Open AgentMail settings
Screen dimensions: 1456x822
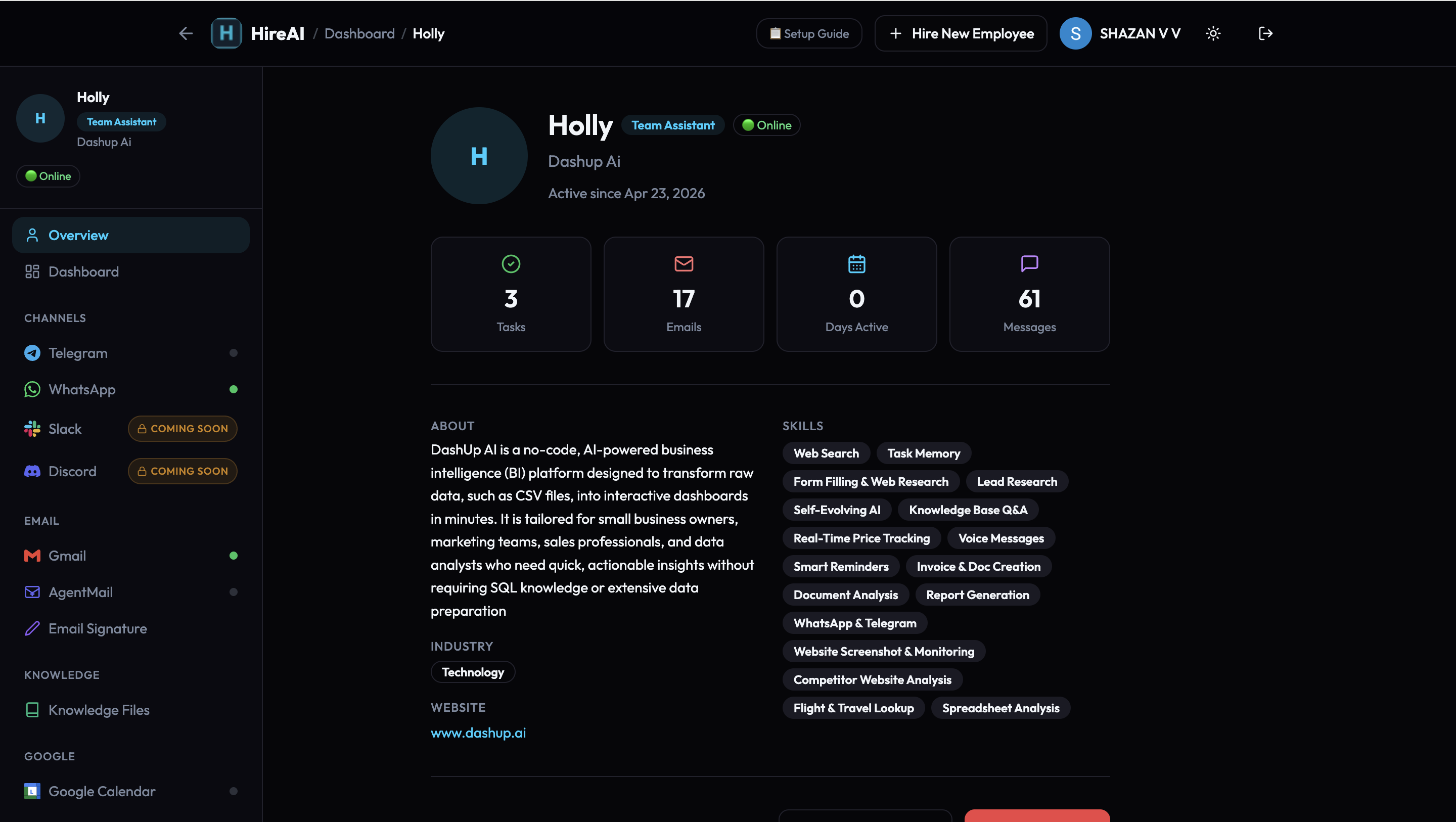[x=81, y=592]
